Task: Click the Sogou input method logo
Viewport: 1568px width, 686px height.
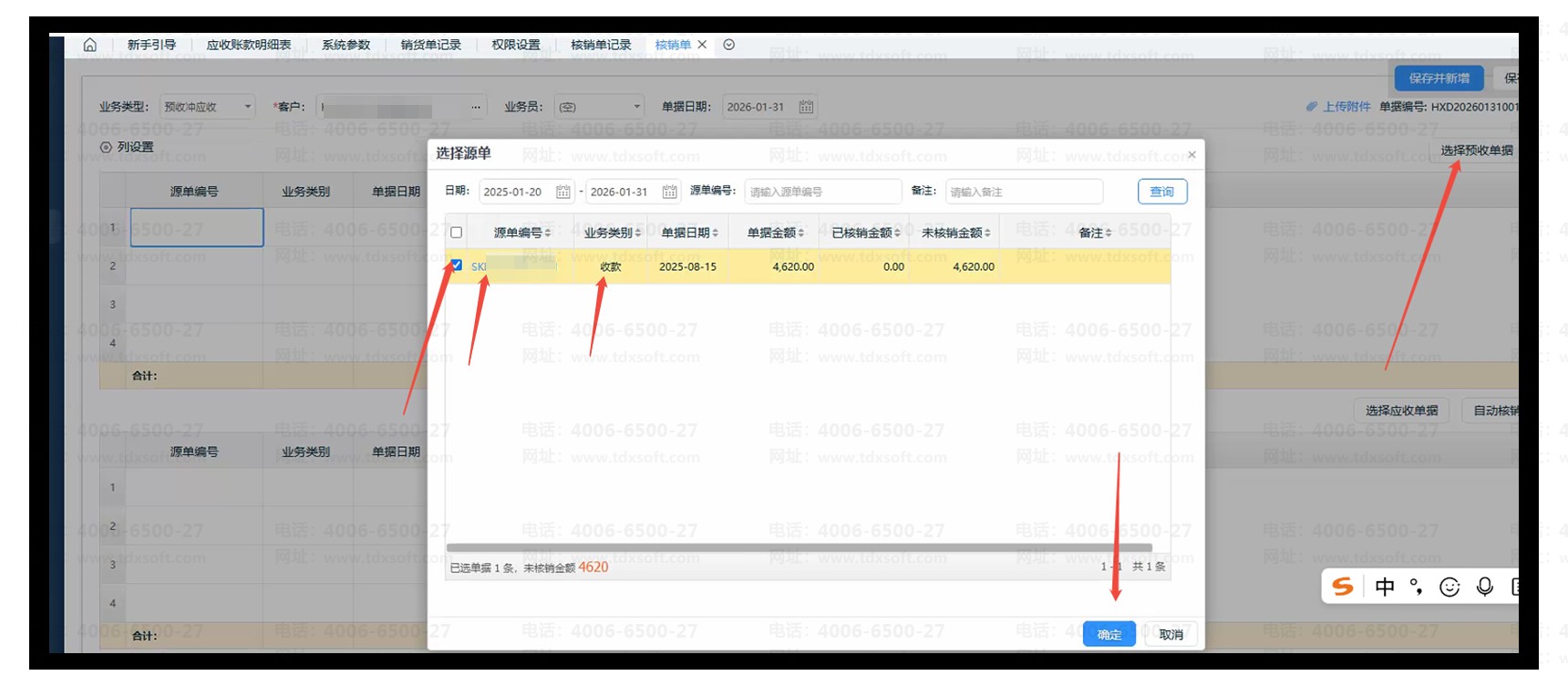Action: pos(1343,587)
